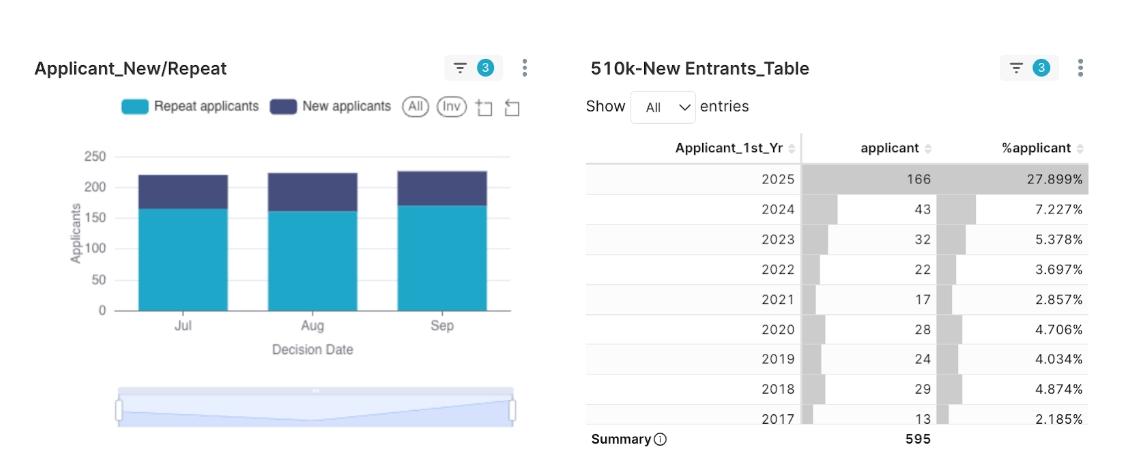Expand the Show entries dropdown
Image resolution: width=1125 pixels, height=461 pixels.
click(x=663, y=107)
